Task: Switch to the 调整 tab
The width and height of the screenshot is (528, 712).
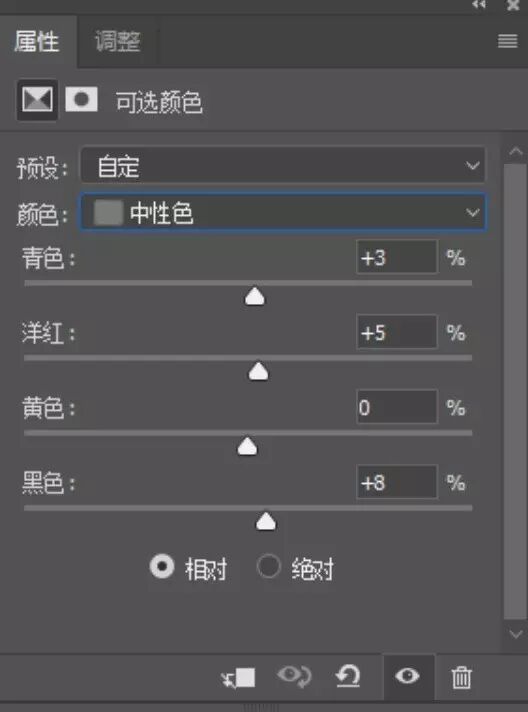Action: click(118, 42)
